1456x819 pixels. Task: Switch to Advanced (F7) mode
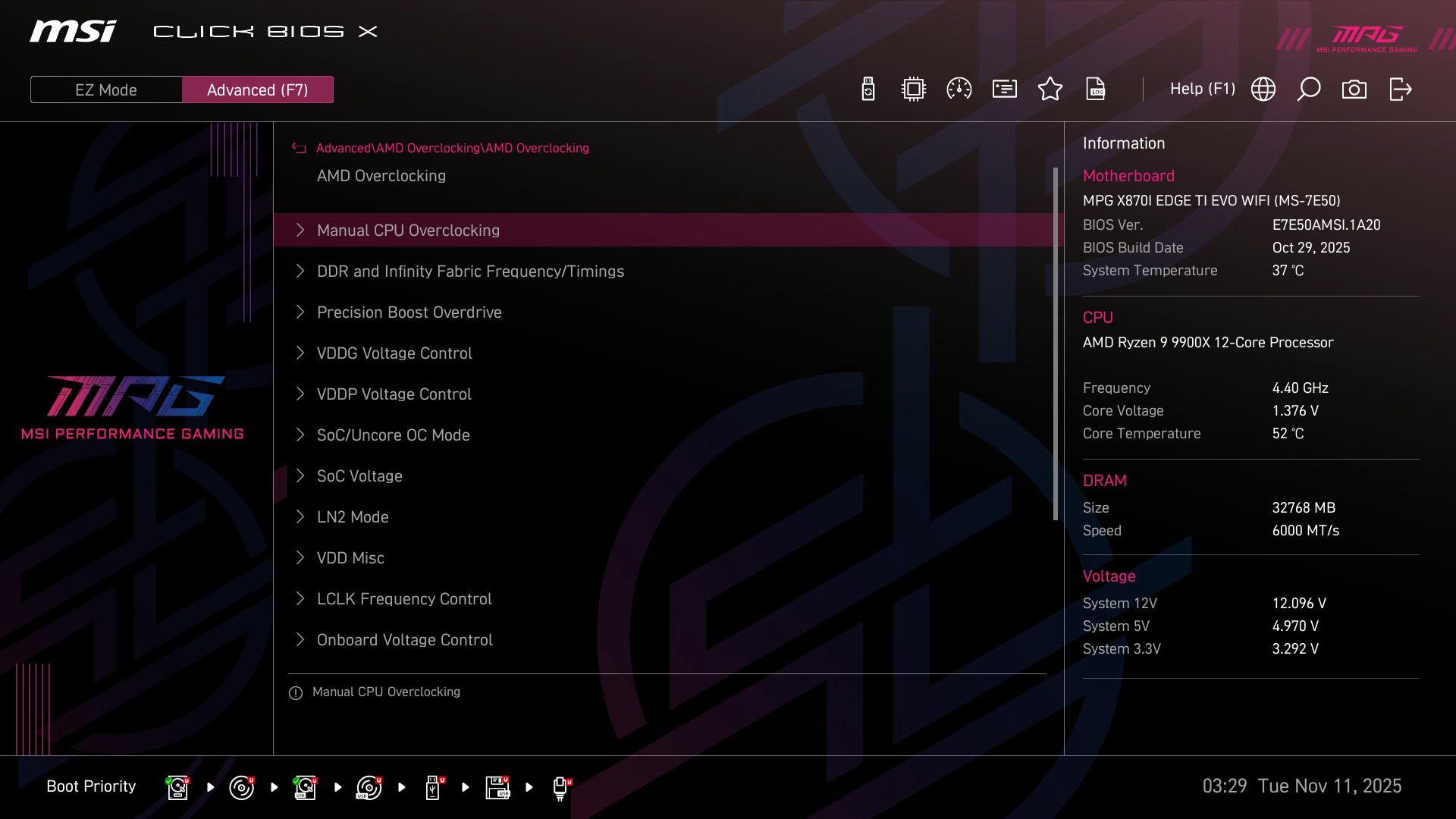[257, 89]
